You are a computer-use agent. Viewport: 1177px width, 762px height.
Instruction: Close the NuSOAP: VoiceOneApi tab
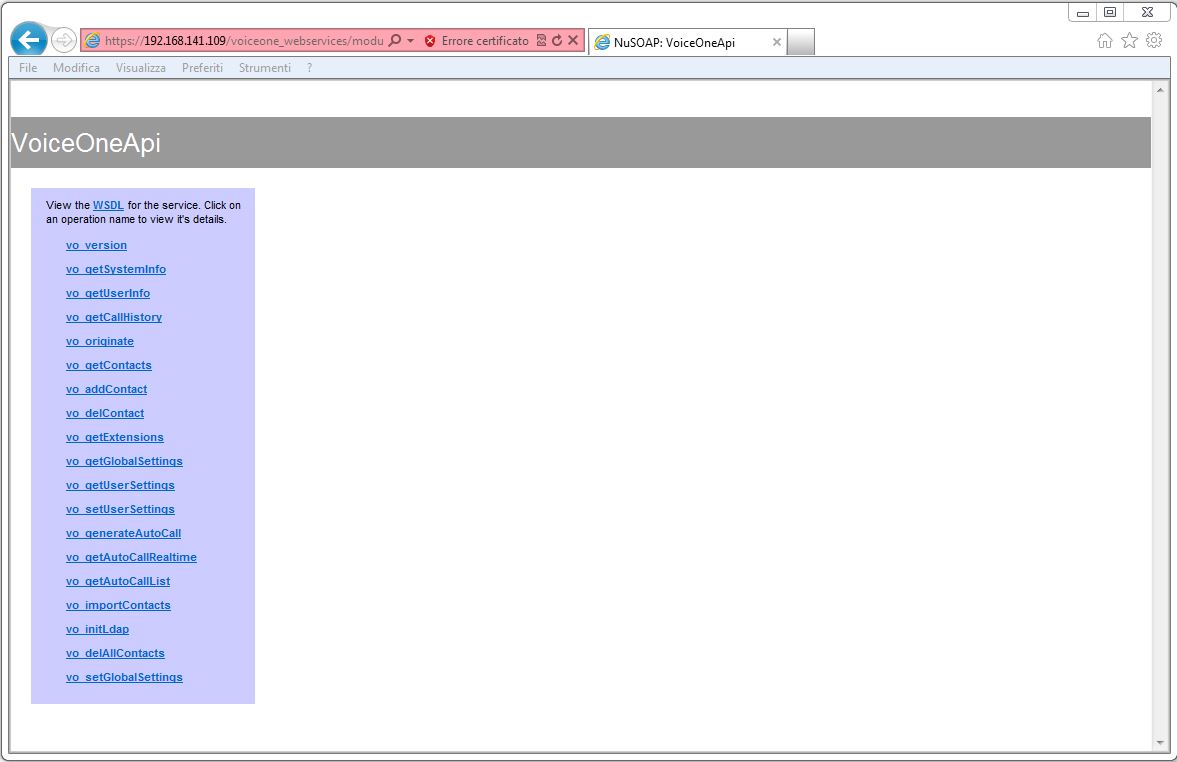(x=777, y=42)
